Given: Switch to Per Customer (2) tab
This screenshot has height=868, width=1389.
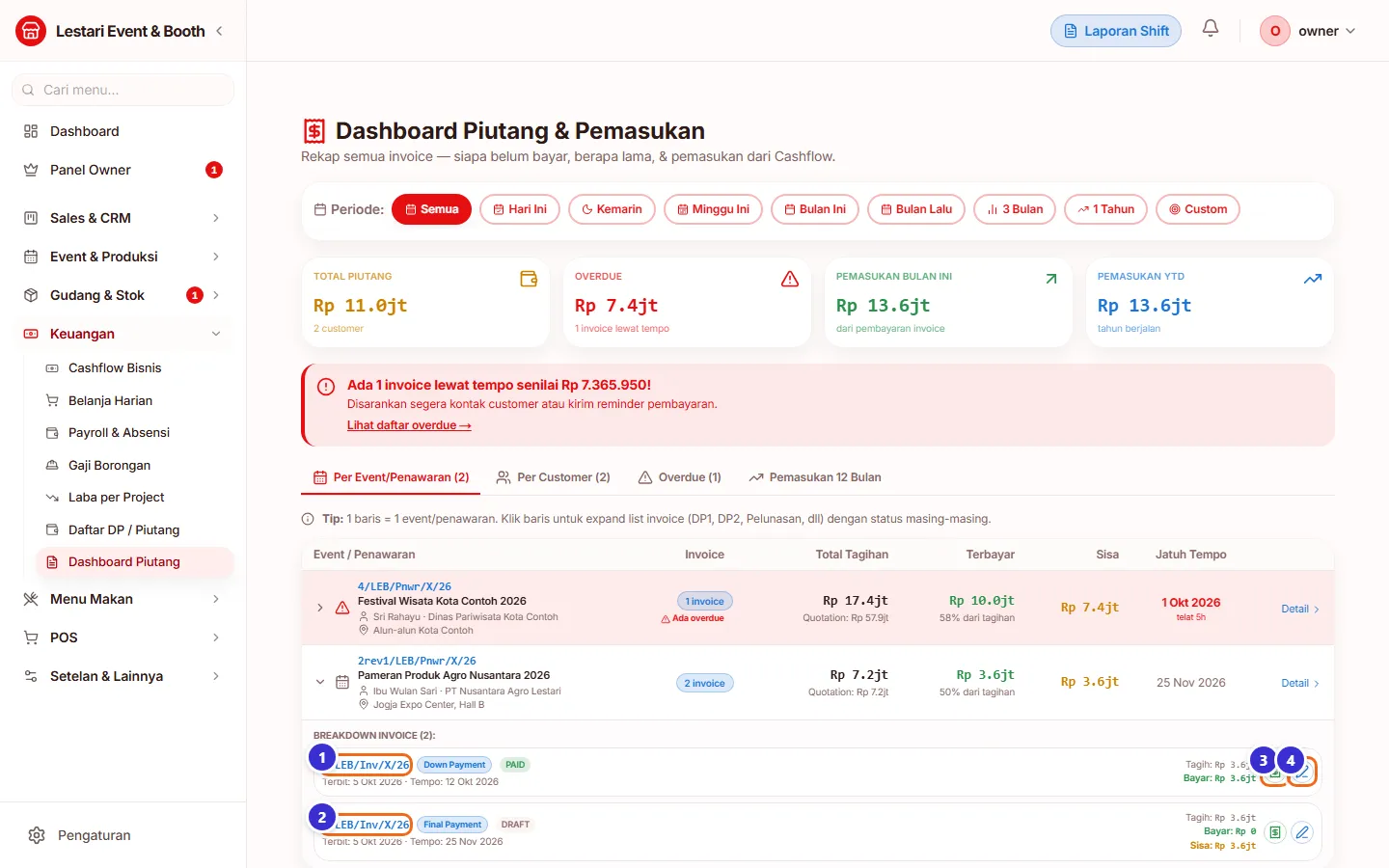Looking at the screenshot, I should coord(553,477).
